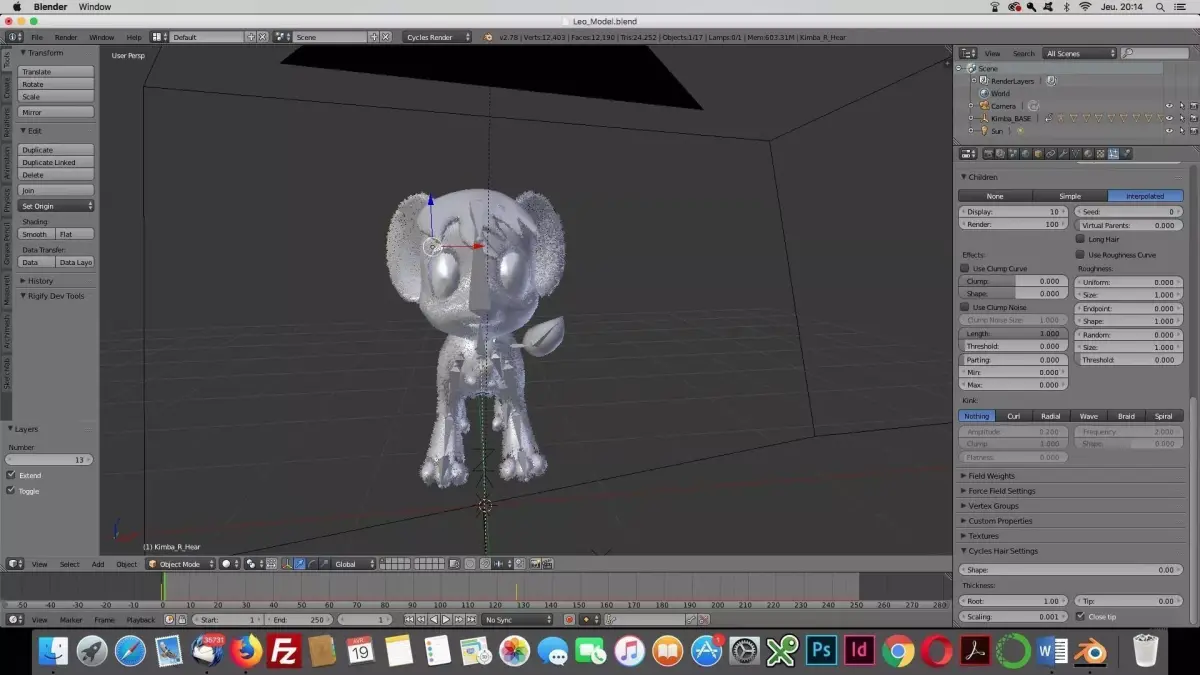
Task: Click the Sun lamp icon in outliner
Action: (983, 131)
